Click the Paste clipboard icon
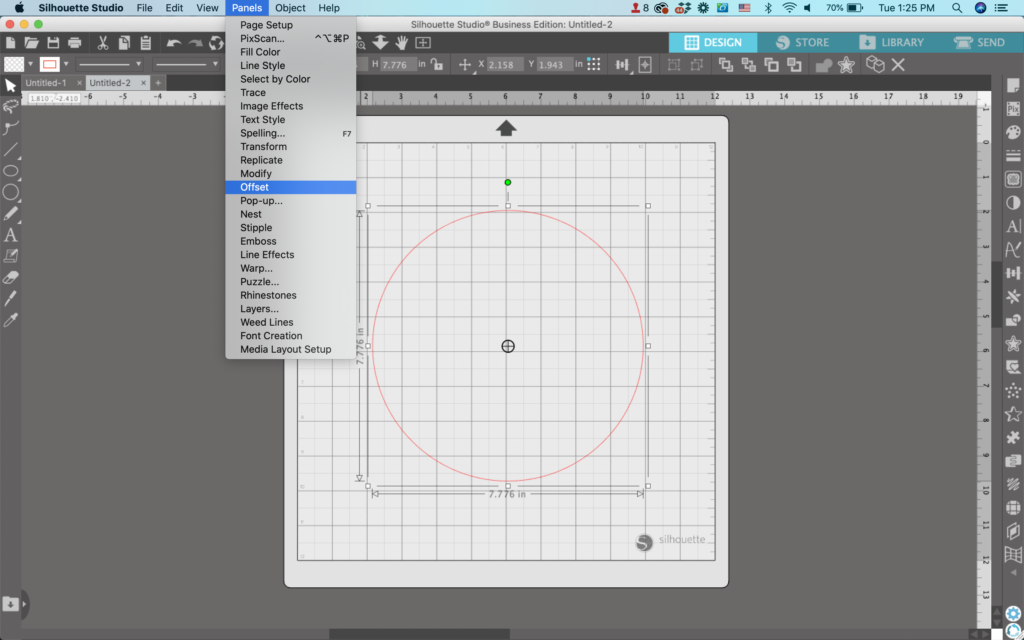The image size is (1024, 640). 146,43
